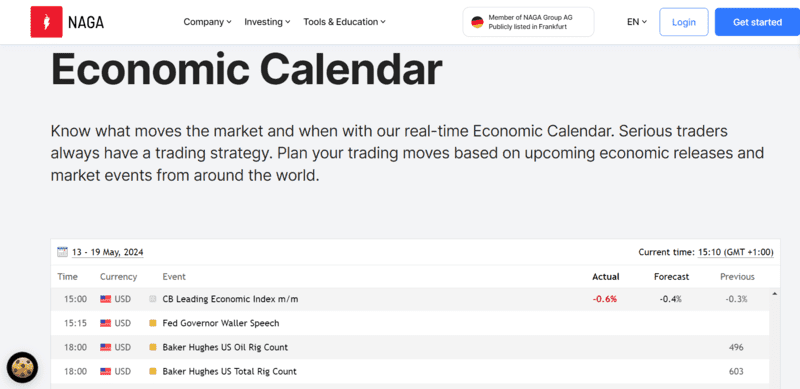The width and height of the screenshot is (800, 389).
Task: Click the Previous column header
Action: point(737,277)
